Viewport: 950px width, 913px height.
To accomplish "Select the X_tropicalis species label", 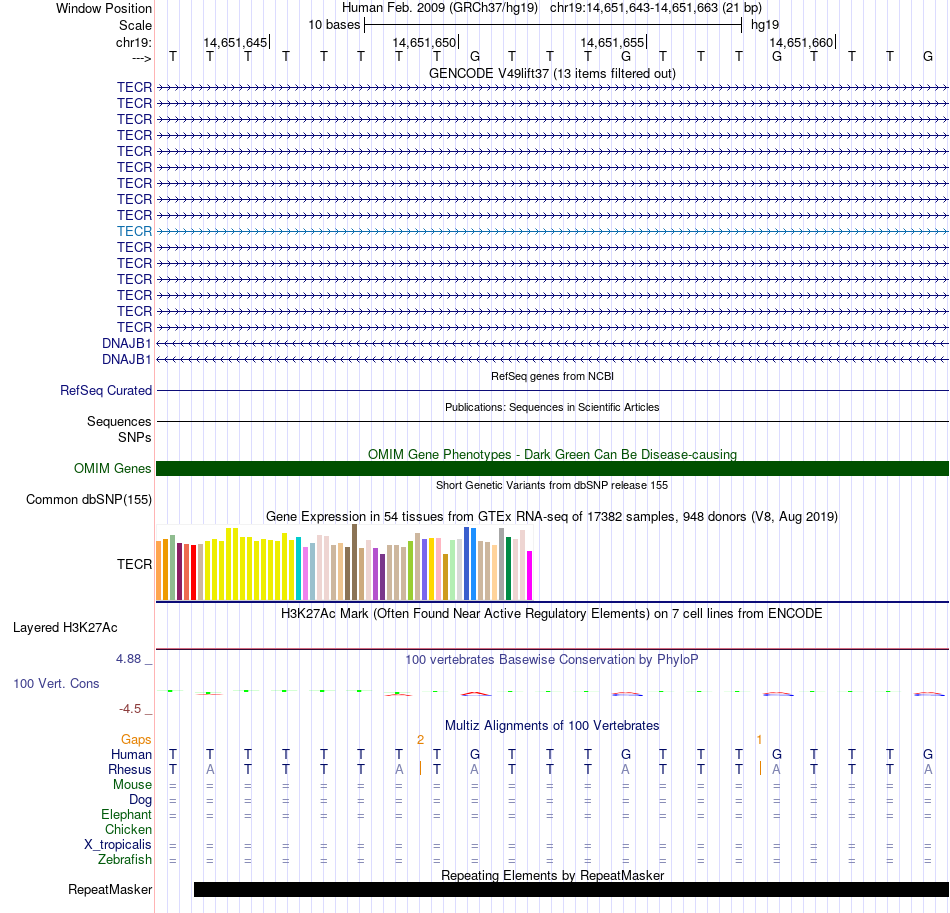I will pyautogui.click(x=118, y=845).
